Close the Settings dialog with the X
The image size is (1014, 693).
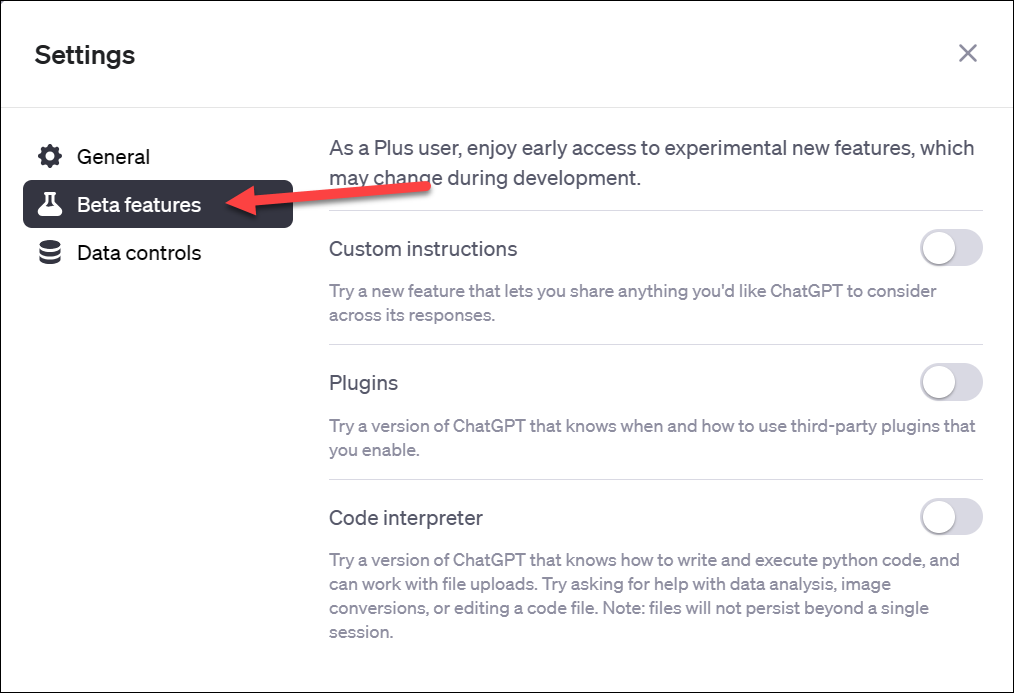click(x=967, y=53)
